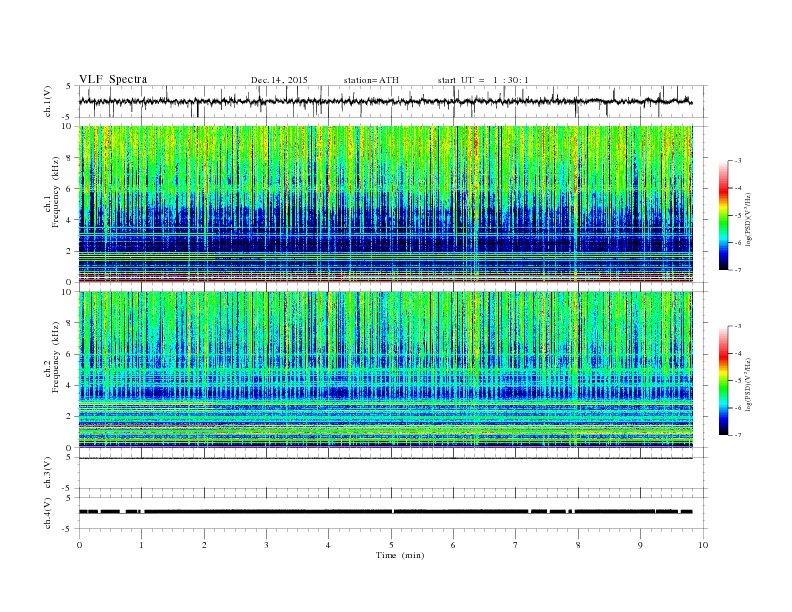Viewport: 792px width, 612px height.
Task: Click the ch.4 black signal band
Action: tap(385, 512)
